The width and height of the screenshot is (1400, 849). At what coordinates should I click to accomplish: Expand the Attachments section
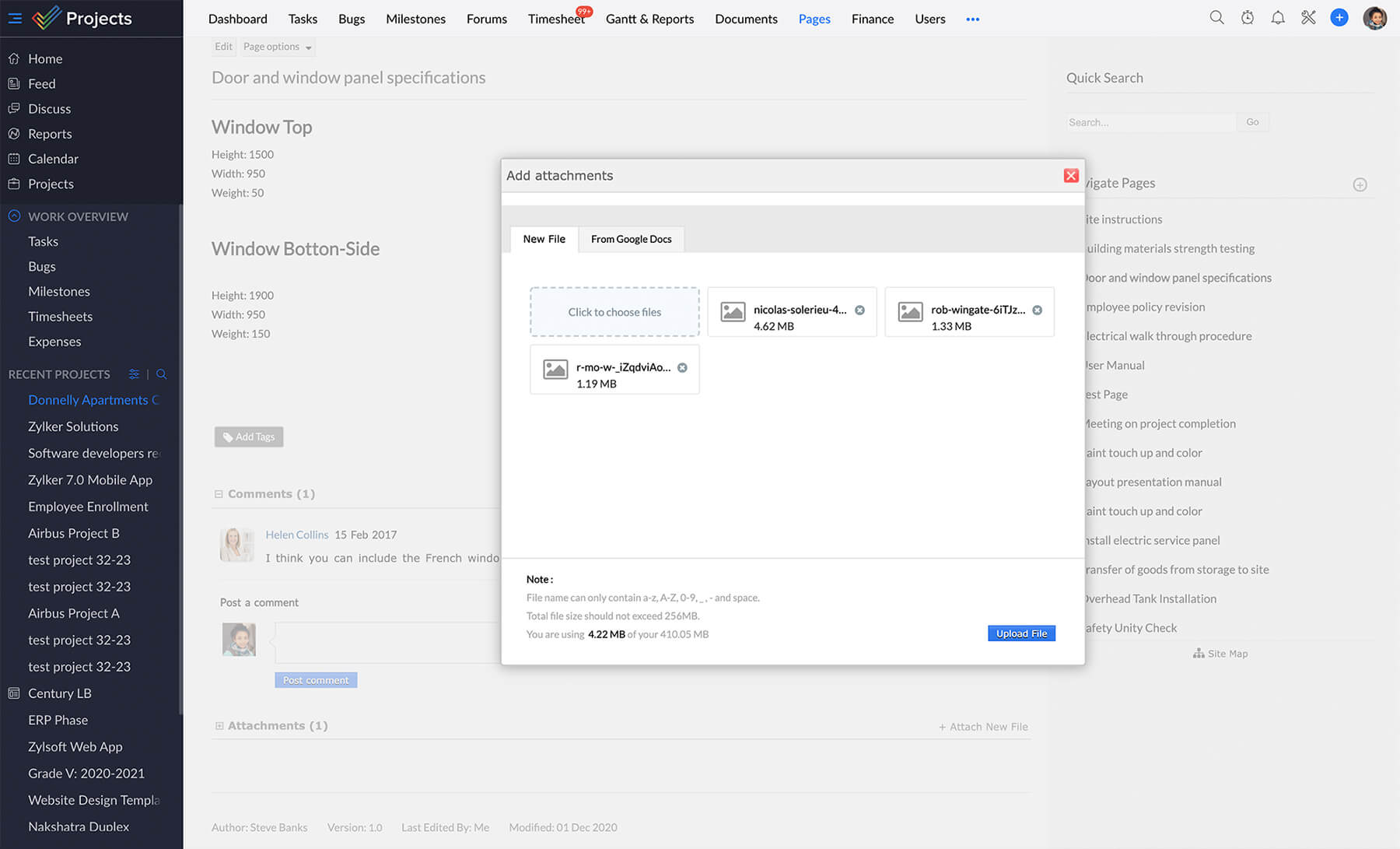coord(219,726)
